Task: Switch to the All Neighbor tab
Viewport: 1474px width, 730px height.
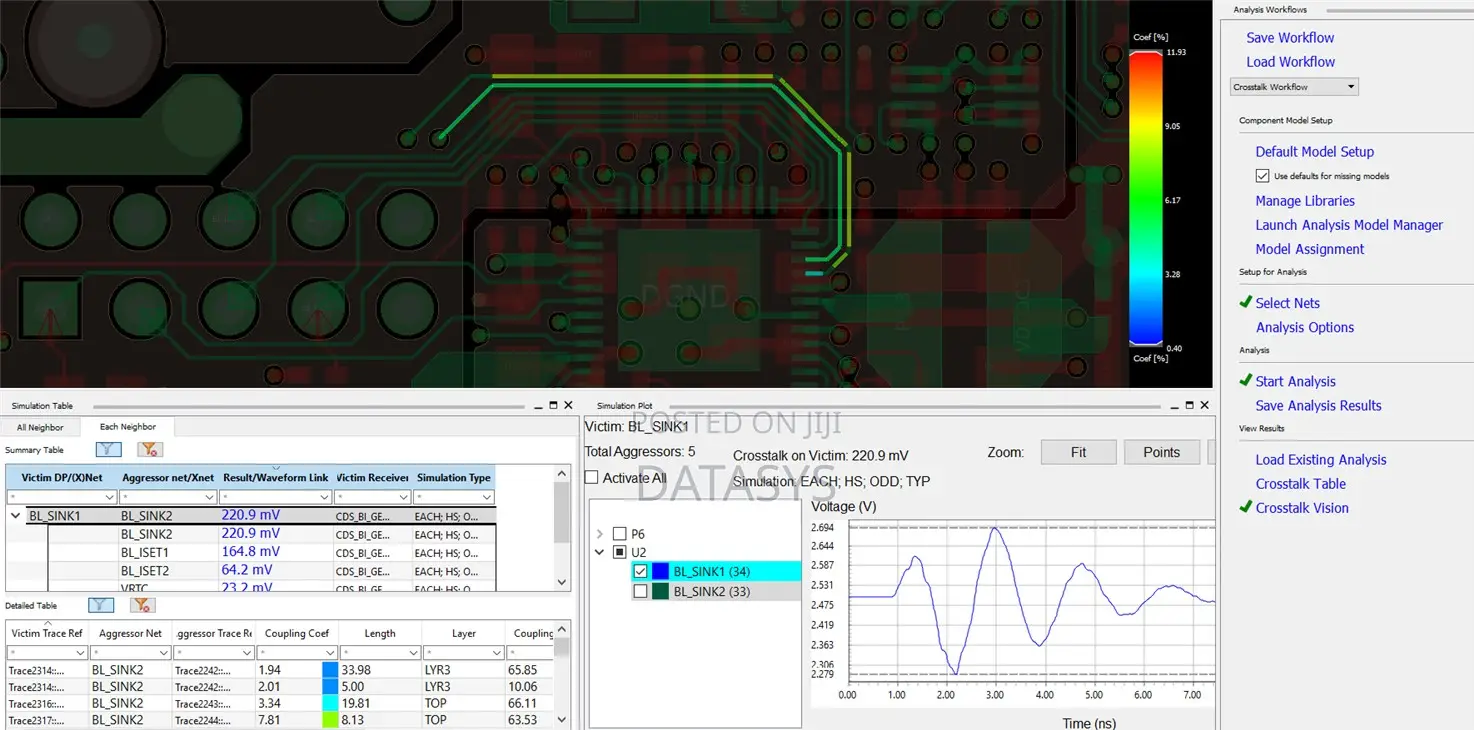Action: point(40,427)
